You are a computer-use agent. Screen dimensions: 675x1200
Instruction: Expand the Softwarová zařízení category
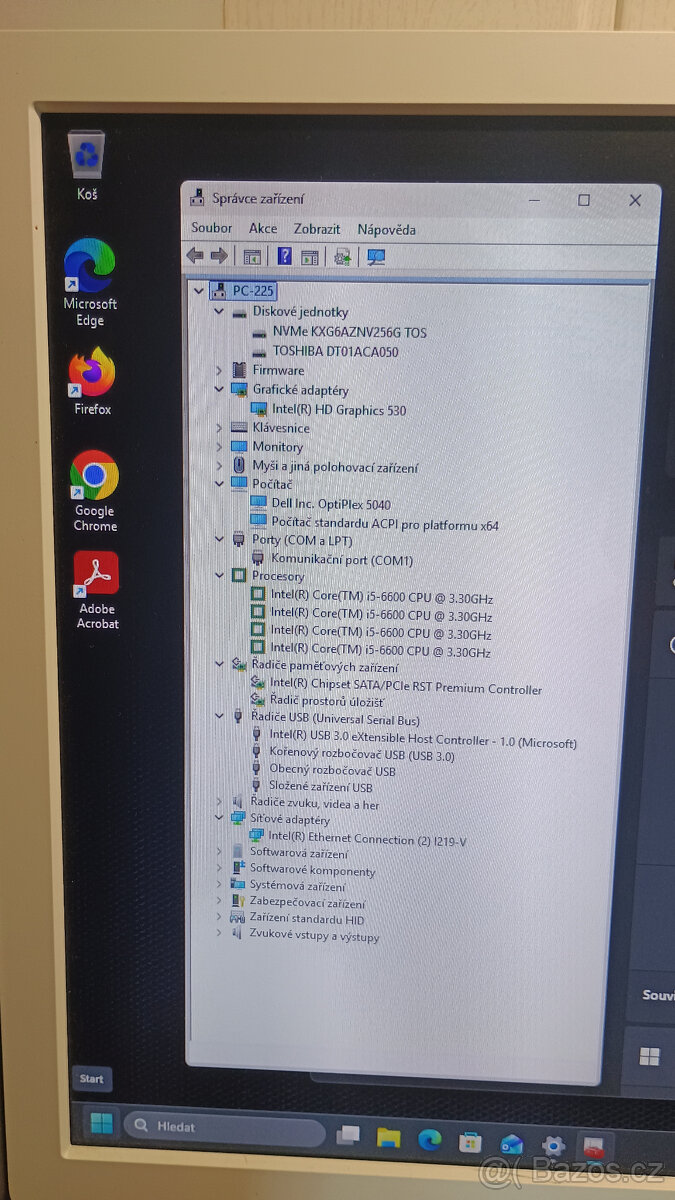coord(220,852)
